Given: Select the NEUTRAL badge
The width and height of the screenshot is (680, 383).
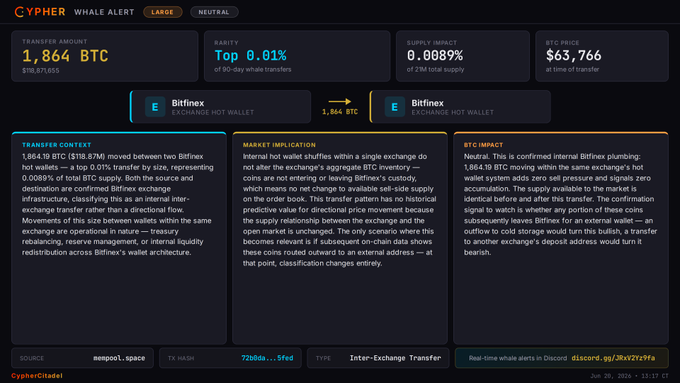Looking at the screenshot, I should tap(214, 12).
